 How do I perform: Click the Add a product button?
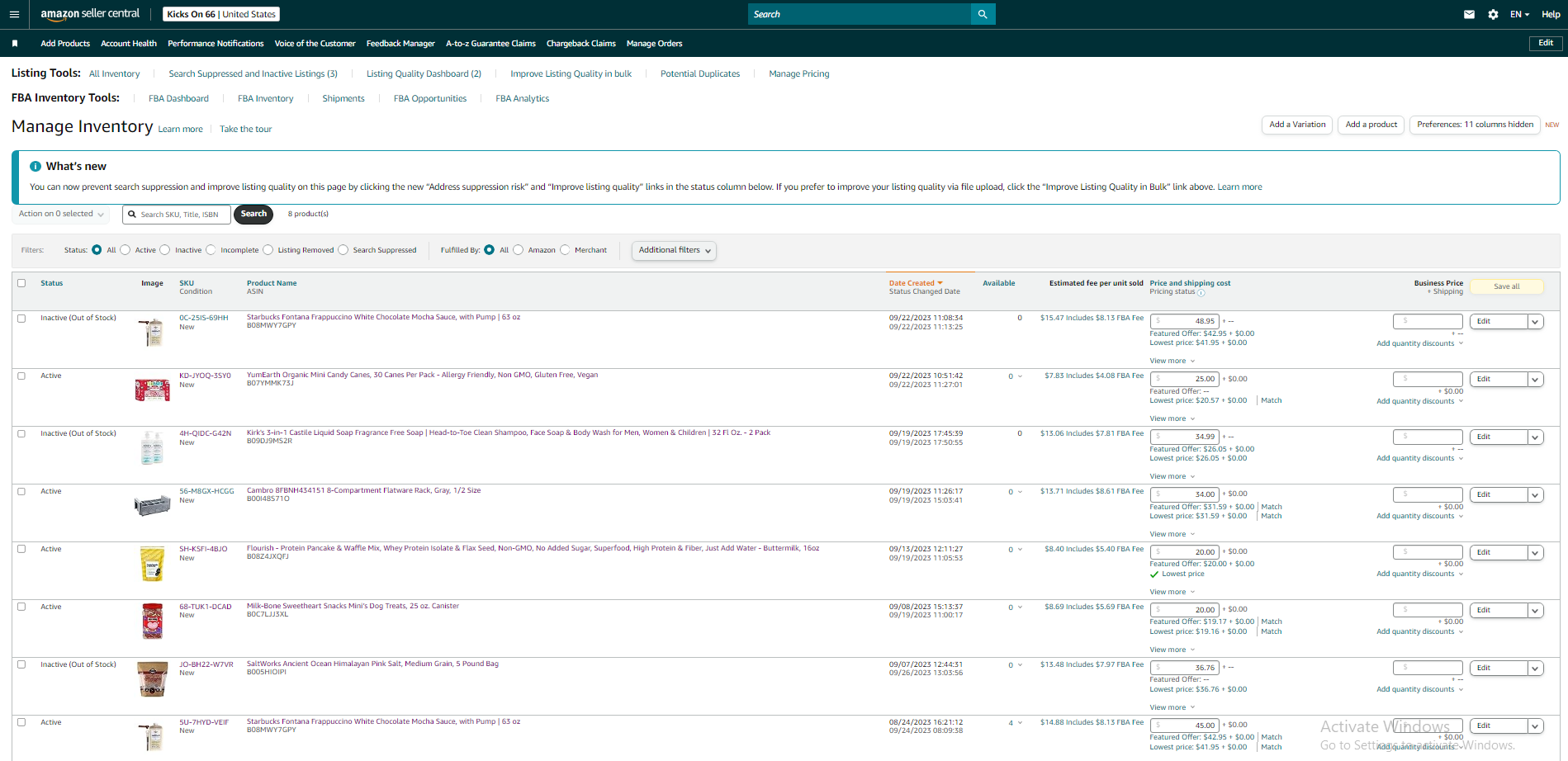coord(1371,125)
